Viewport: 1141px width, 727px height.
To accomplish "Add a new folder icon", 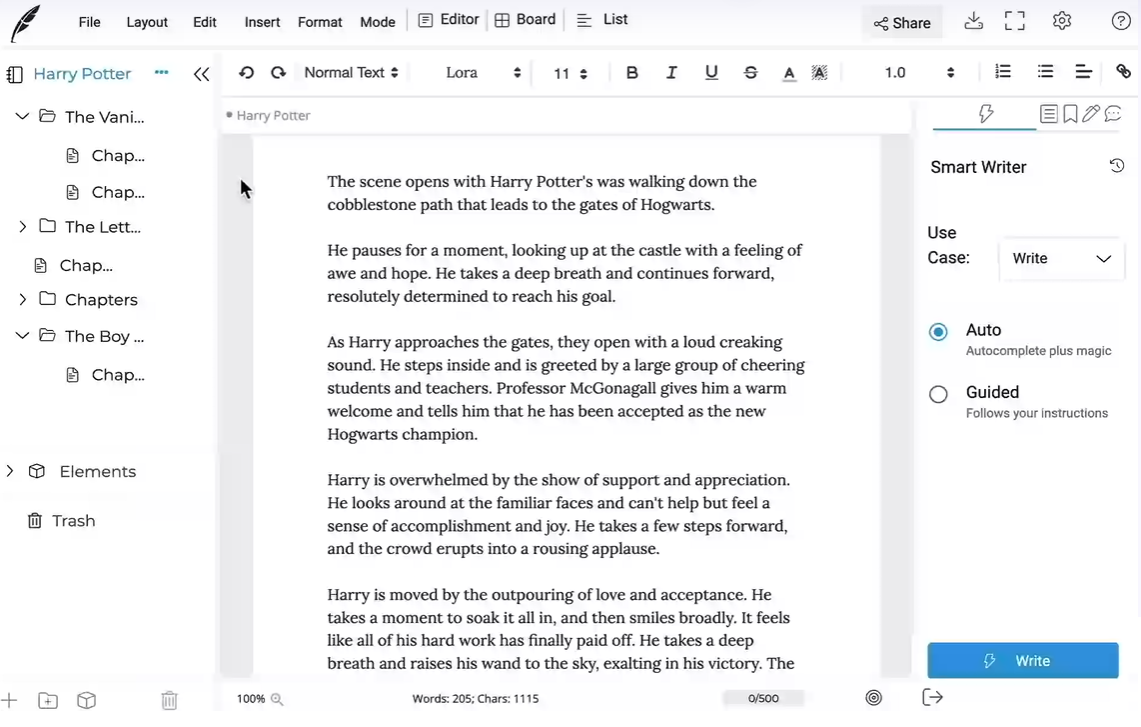I will pos(48,701).
